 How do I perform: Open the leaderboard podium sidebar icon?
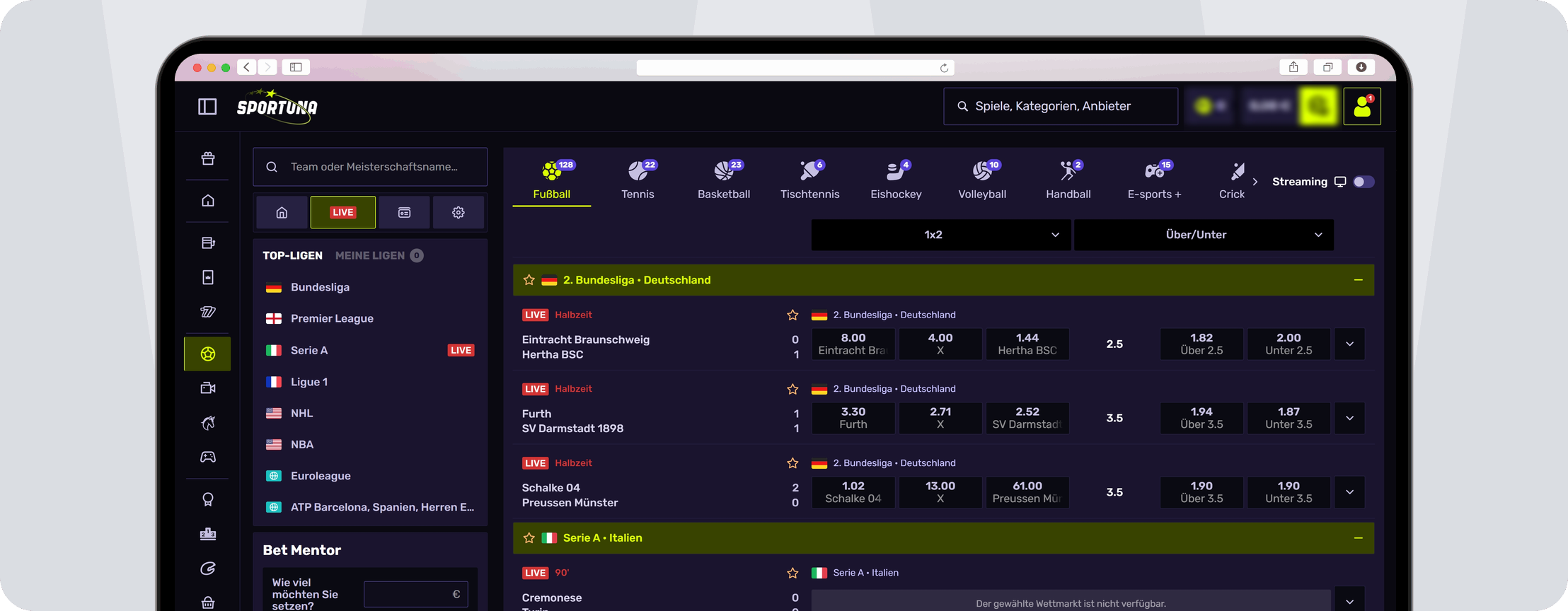click(x=207, y=534)
